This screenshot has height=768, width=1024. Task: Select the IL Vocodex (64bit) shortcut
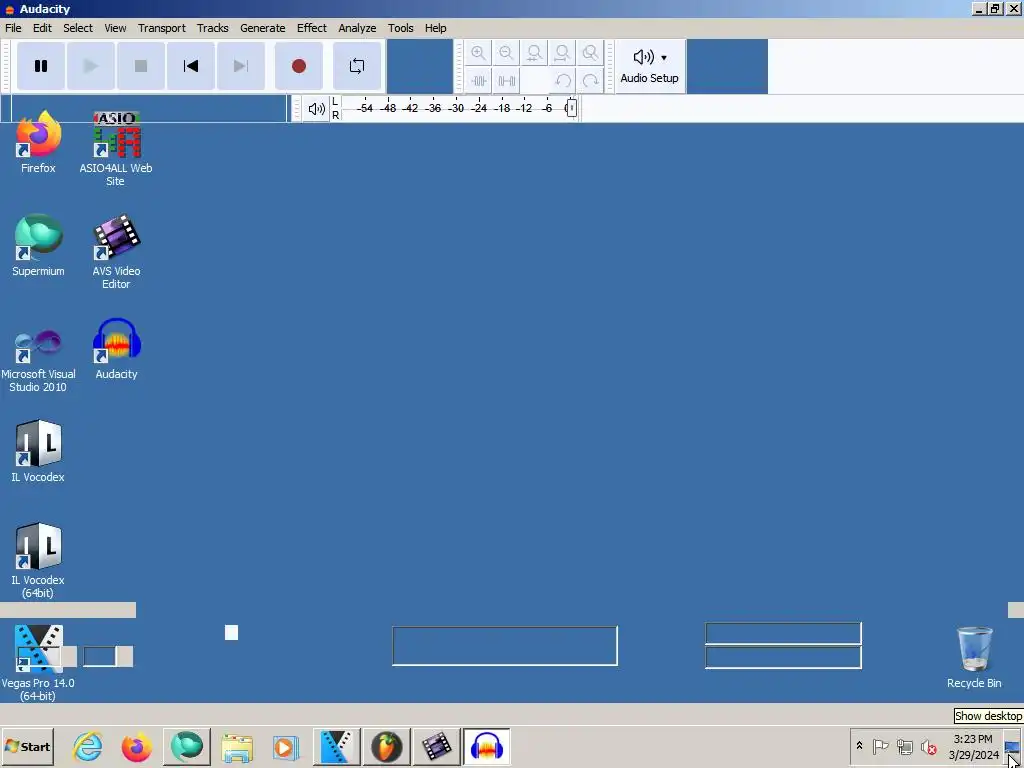coord(38,560)
